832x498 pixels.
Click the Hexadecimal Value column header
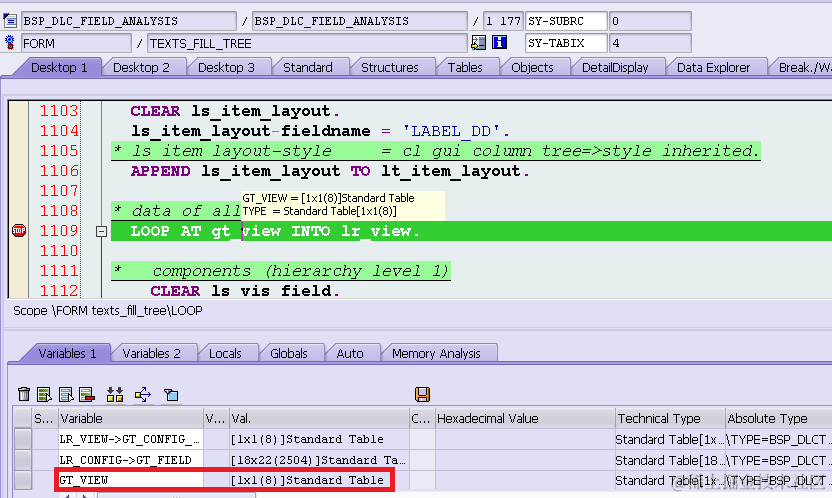point(525,418)
